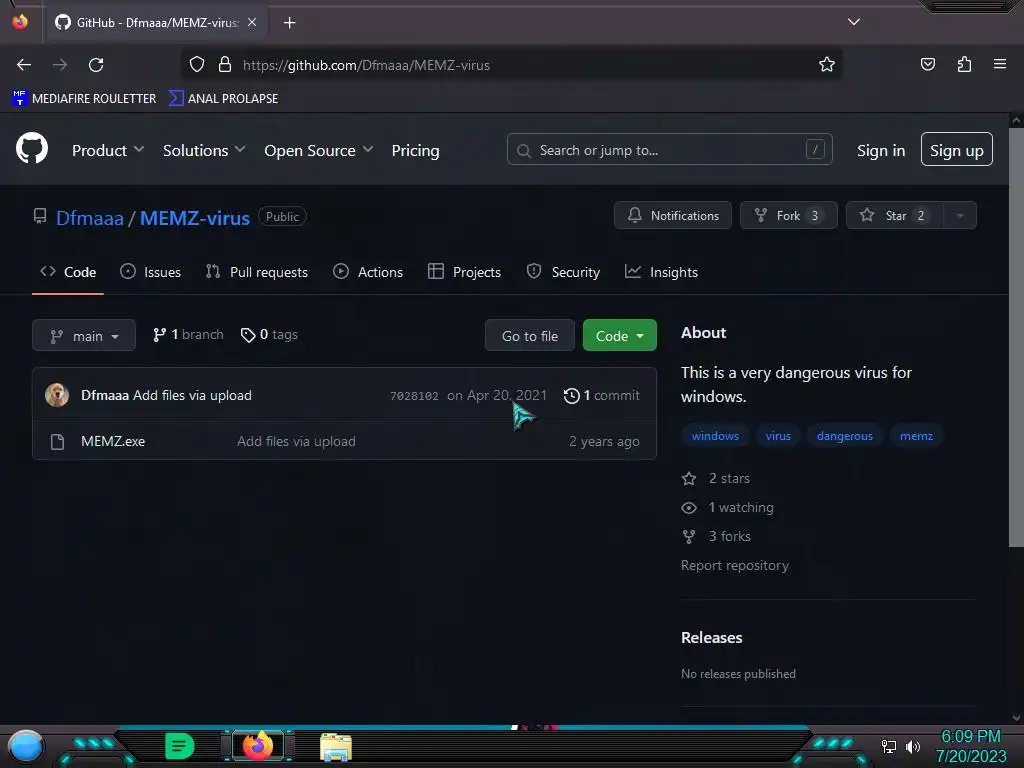Switch to the Security tab
Image resolution: width=1024 pixels, height=768 pixels.
click(563, 272)
